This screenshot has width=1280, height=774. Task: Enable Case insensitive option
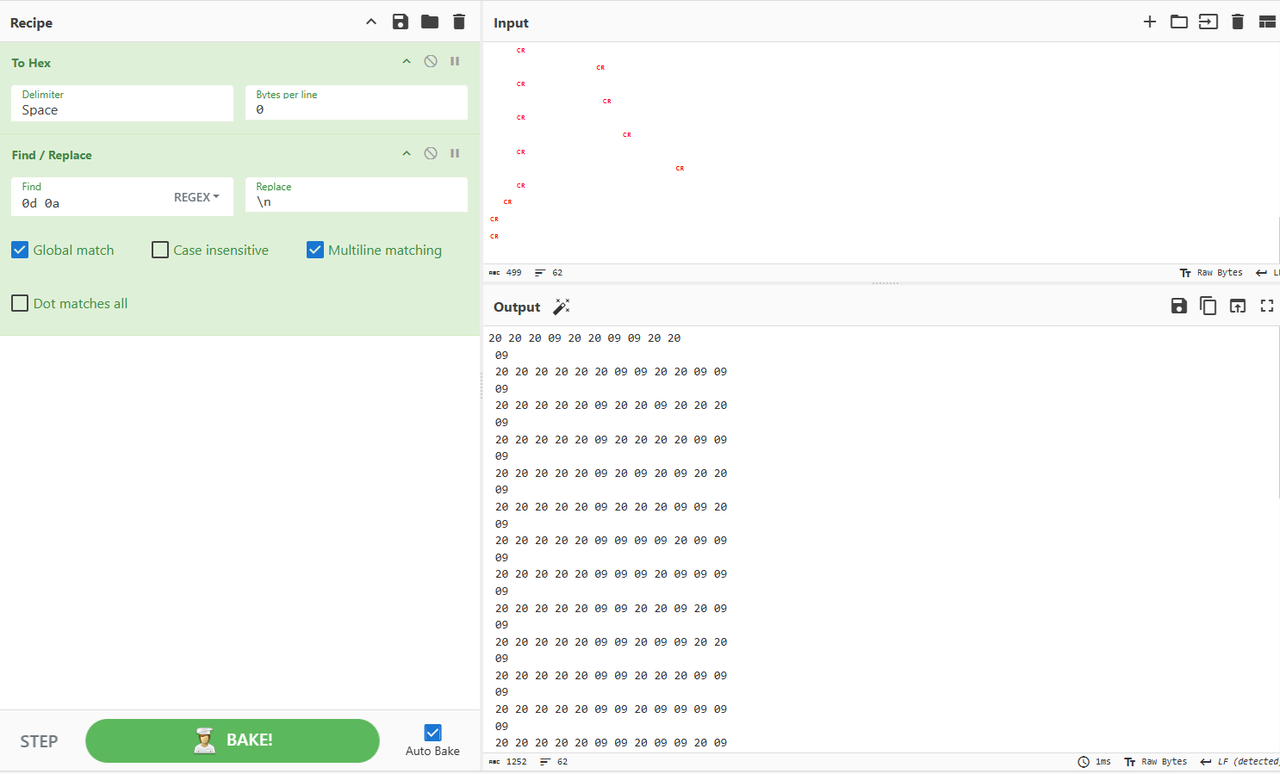[160, 250]
